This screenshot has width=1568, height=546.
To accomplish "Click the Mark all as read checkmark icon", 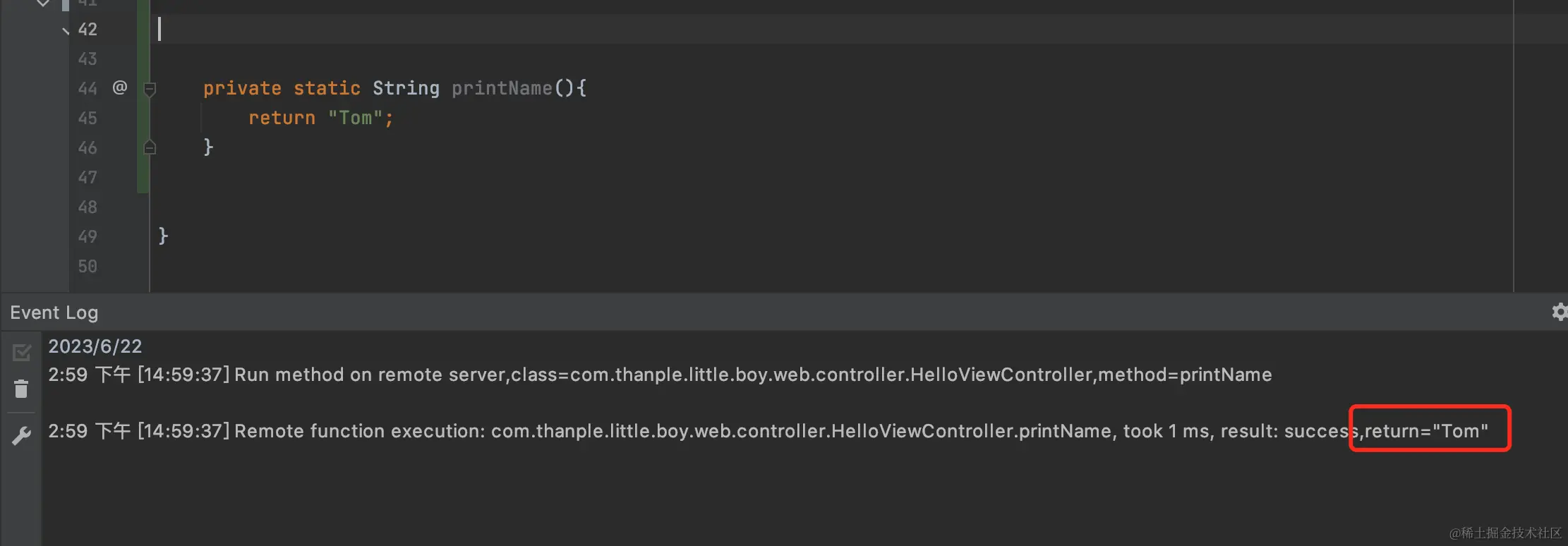I will point(22,352).
